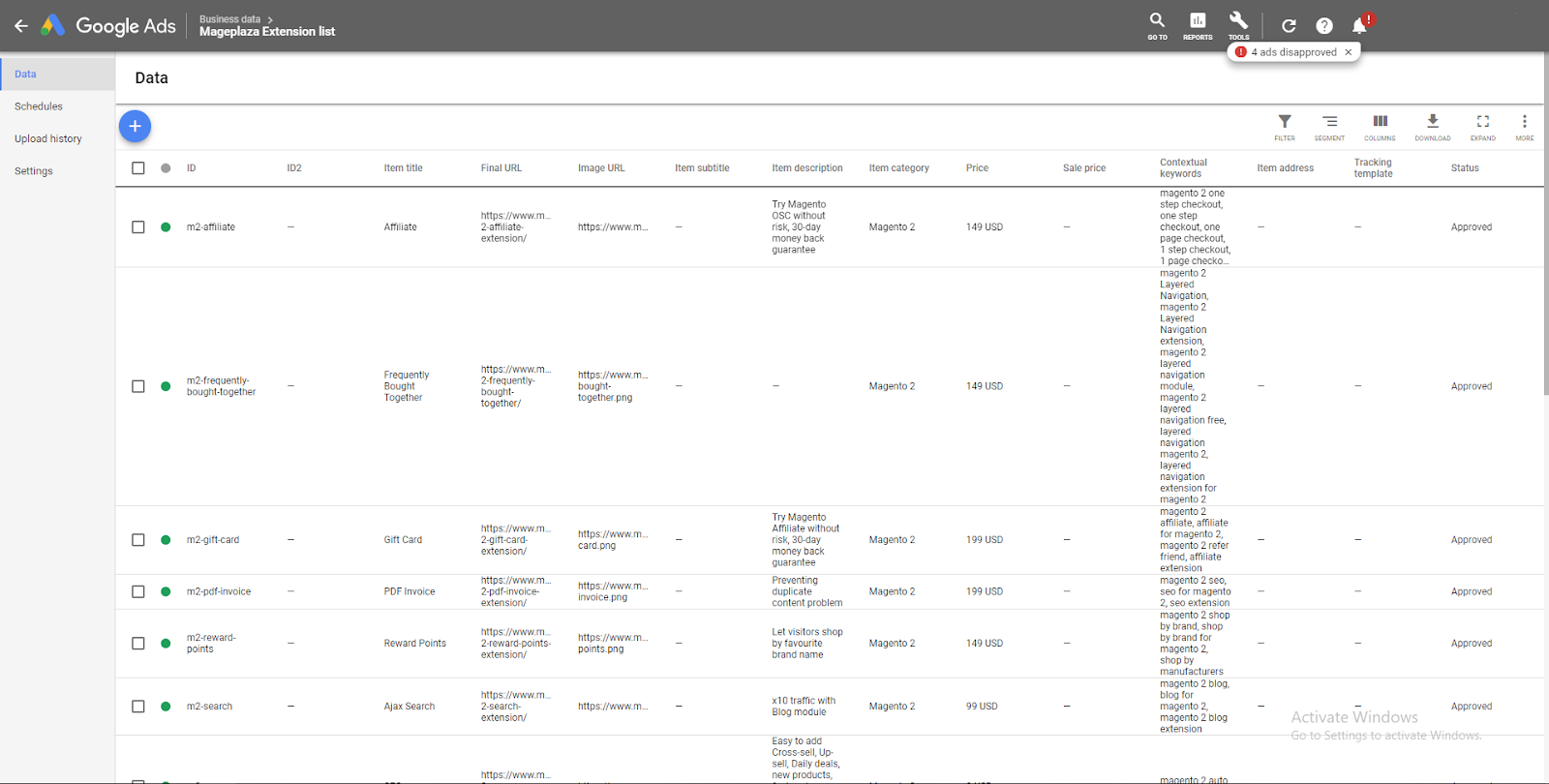Image resolution: width=1549 pixels, height=784 pixels.
Task: Check the m2-gift-card row checkbox
Action: tap(138, 540)
